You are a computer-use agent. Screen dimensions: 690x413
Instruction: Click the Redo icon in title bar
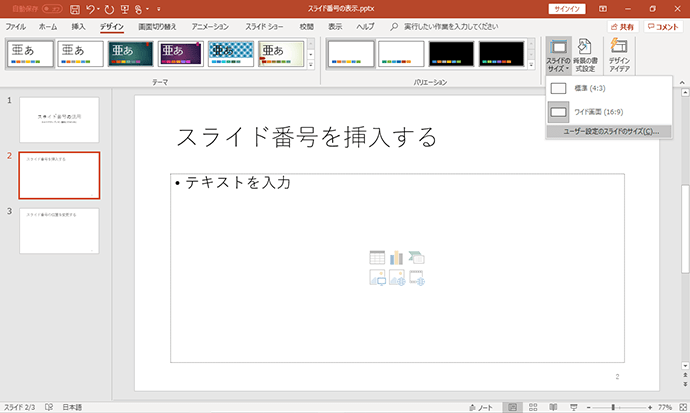pyautogui.click(x=109, y=9)
